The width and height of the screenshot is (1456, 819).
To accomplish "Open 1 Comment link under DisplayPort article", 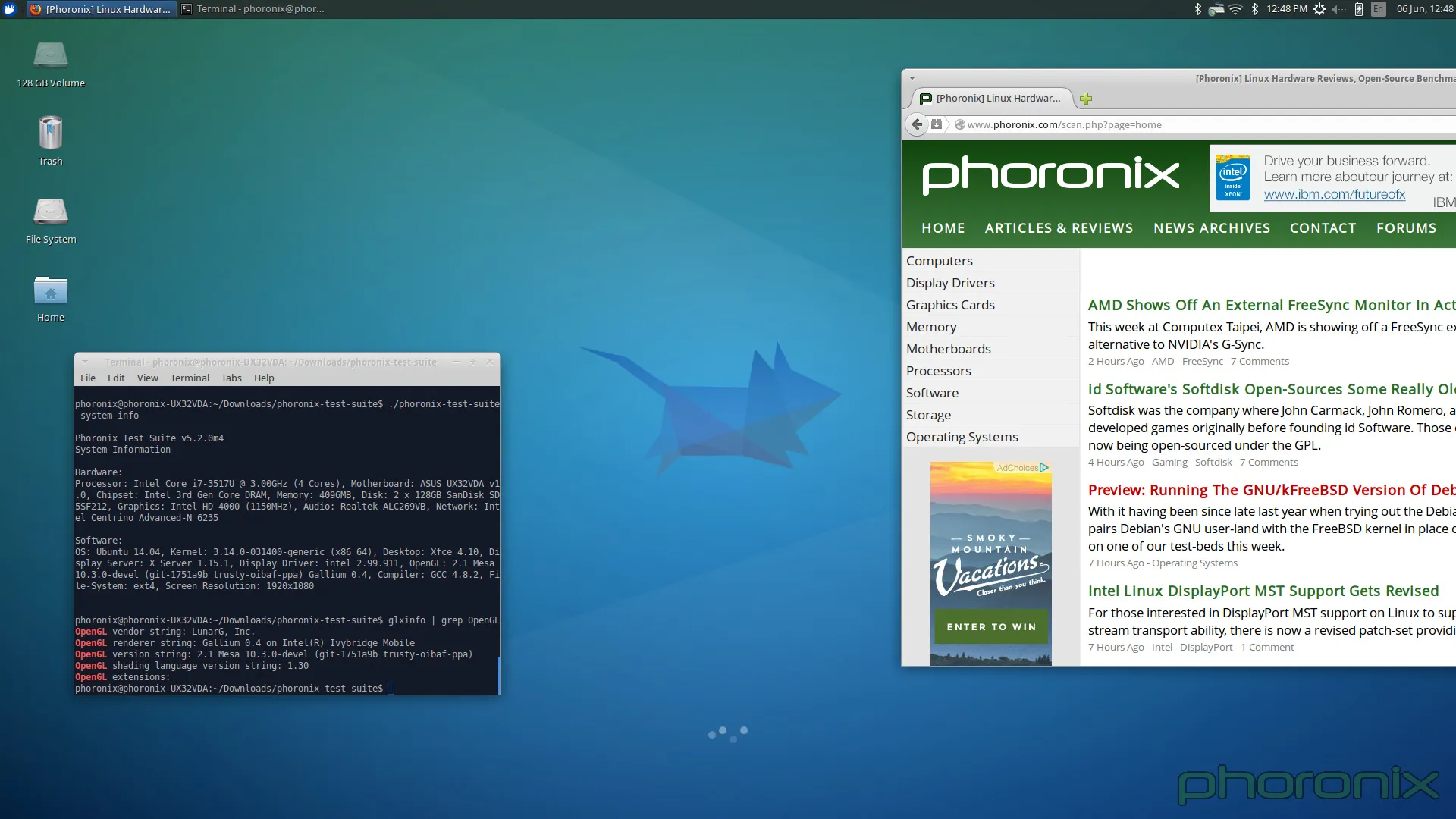I will pyautogui.click(x=1266, y=648).
